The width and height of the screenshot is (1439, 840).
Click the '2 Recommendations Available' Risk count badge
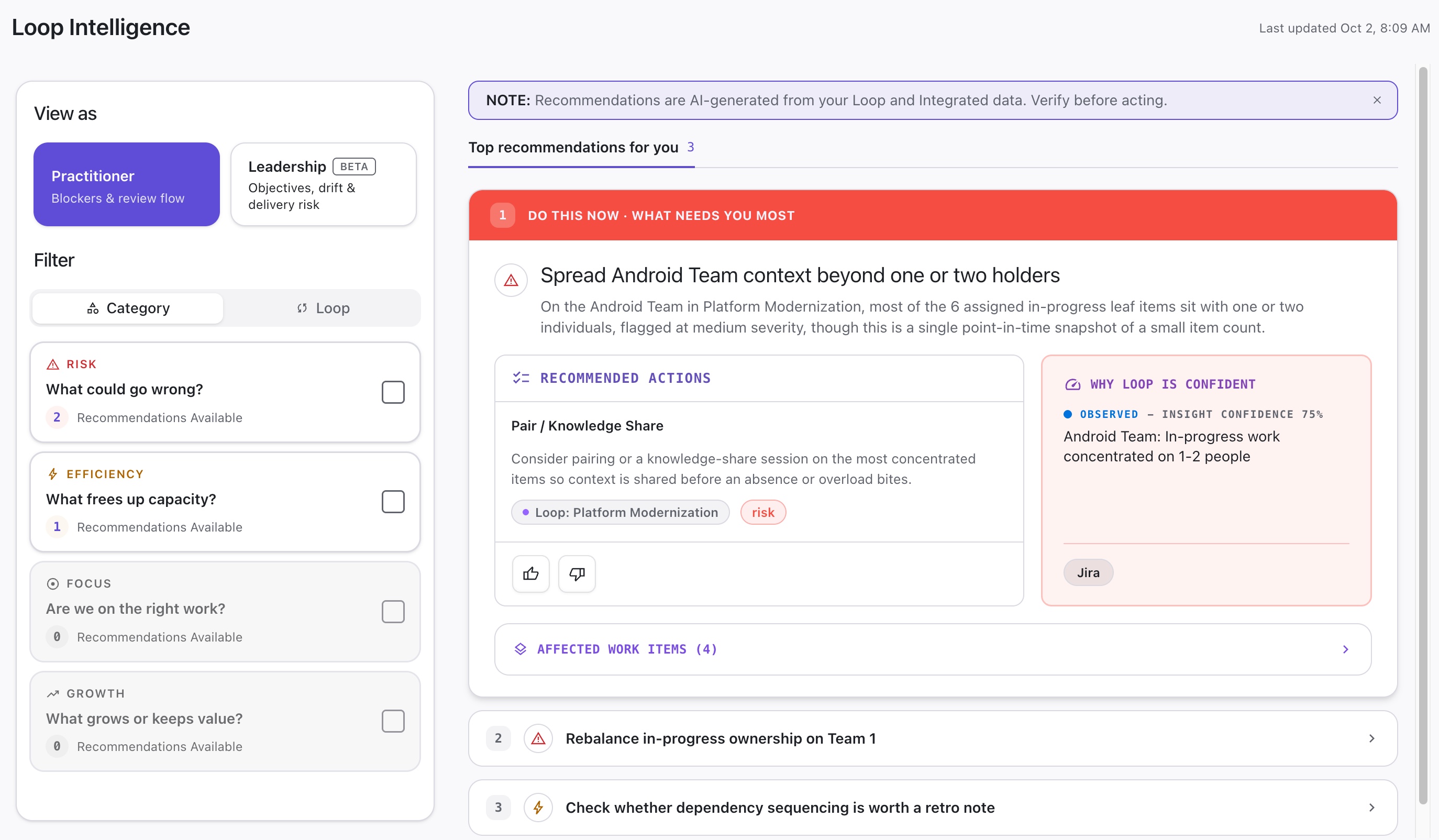pos(57,417)
